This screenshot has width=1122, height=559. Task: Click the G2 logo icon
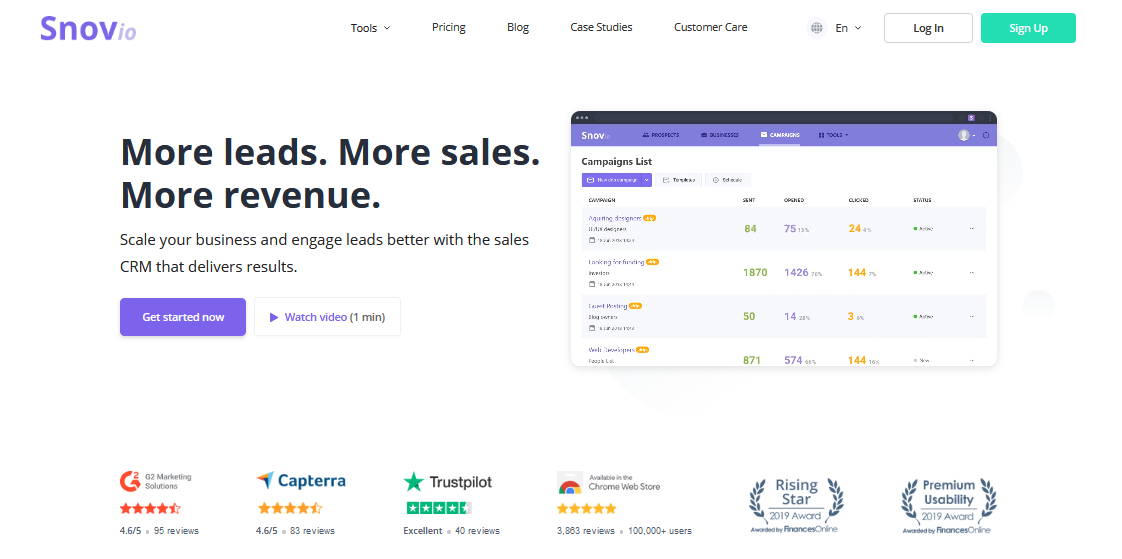(130, 481)
